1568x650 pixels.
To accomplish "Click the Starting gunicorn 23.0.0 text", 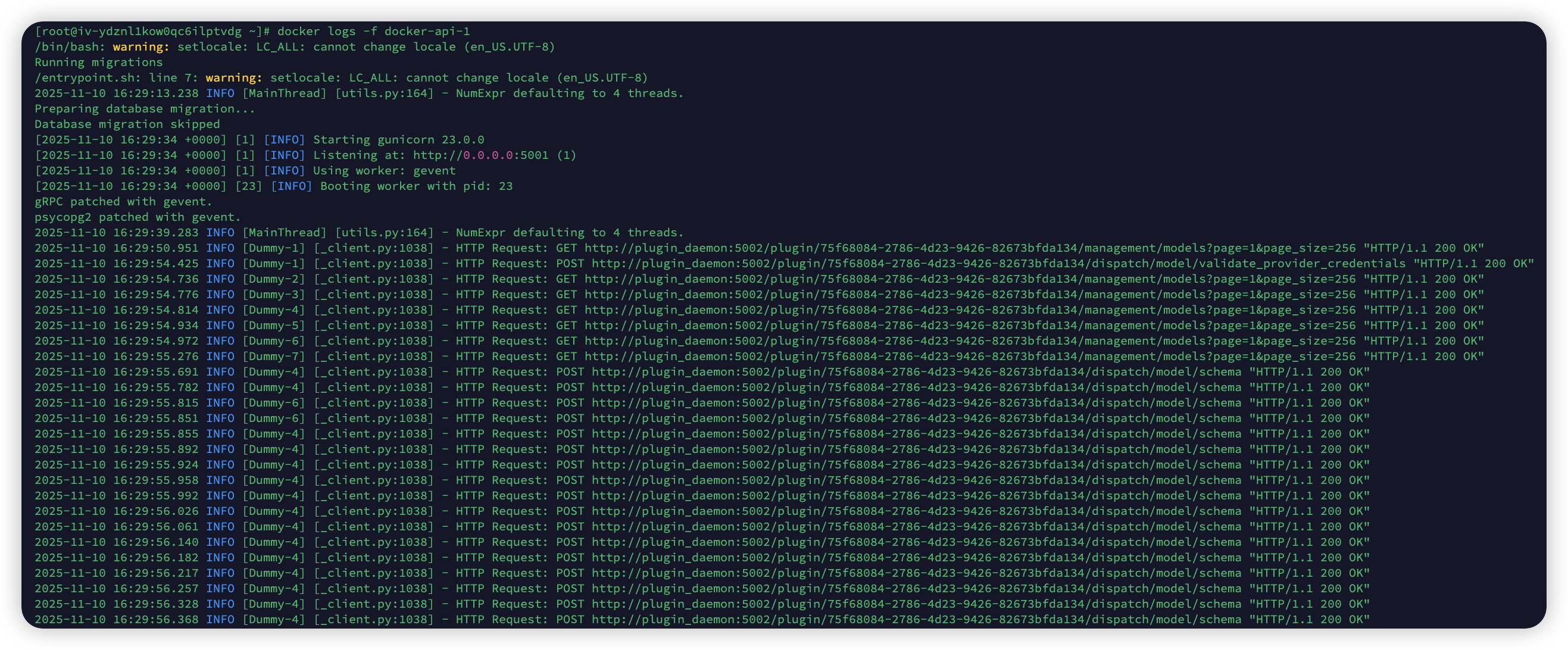I will point(398,140).
